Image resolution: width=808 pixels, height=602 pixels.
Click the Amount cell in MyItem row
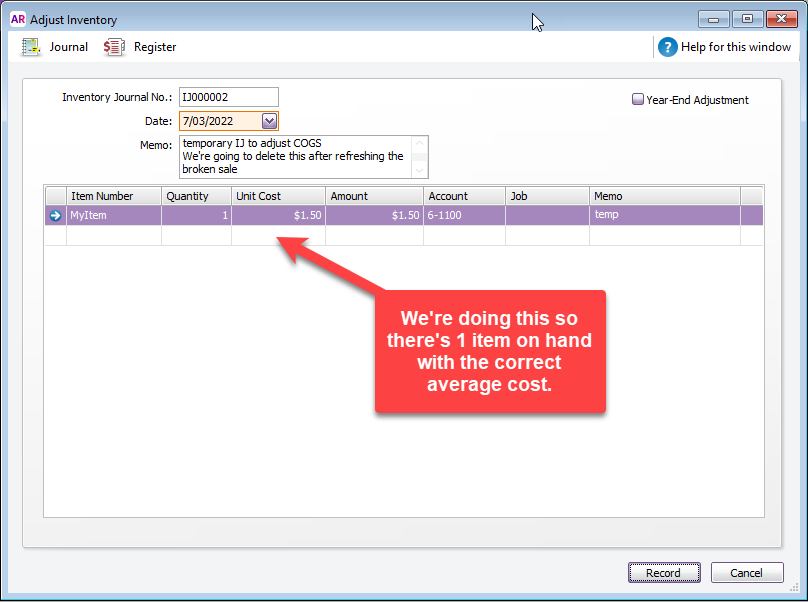point(374,215)
